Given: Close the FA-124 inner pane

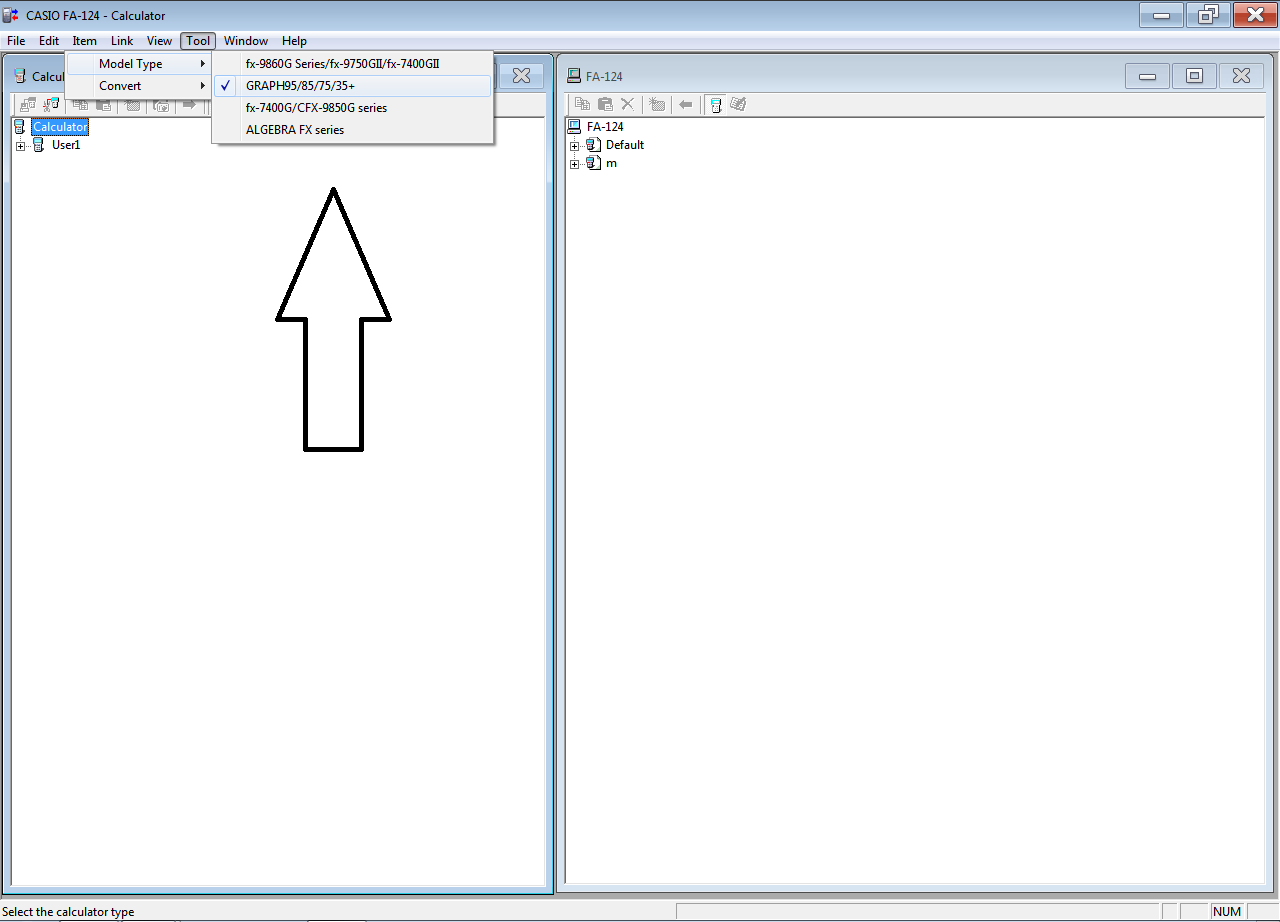Looking at the screenshot, I should pos(1241,76).
